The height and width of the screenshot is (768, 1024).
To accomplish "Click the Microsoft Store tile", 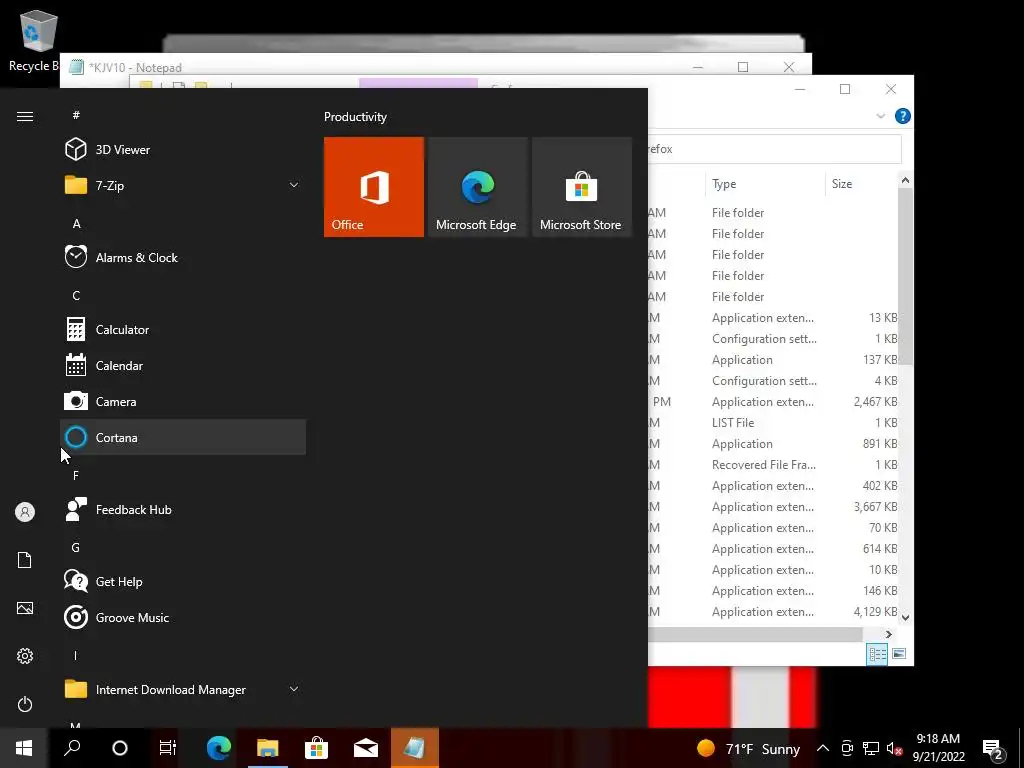I will click(581, 187).
